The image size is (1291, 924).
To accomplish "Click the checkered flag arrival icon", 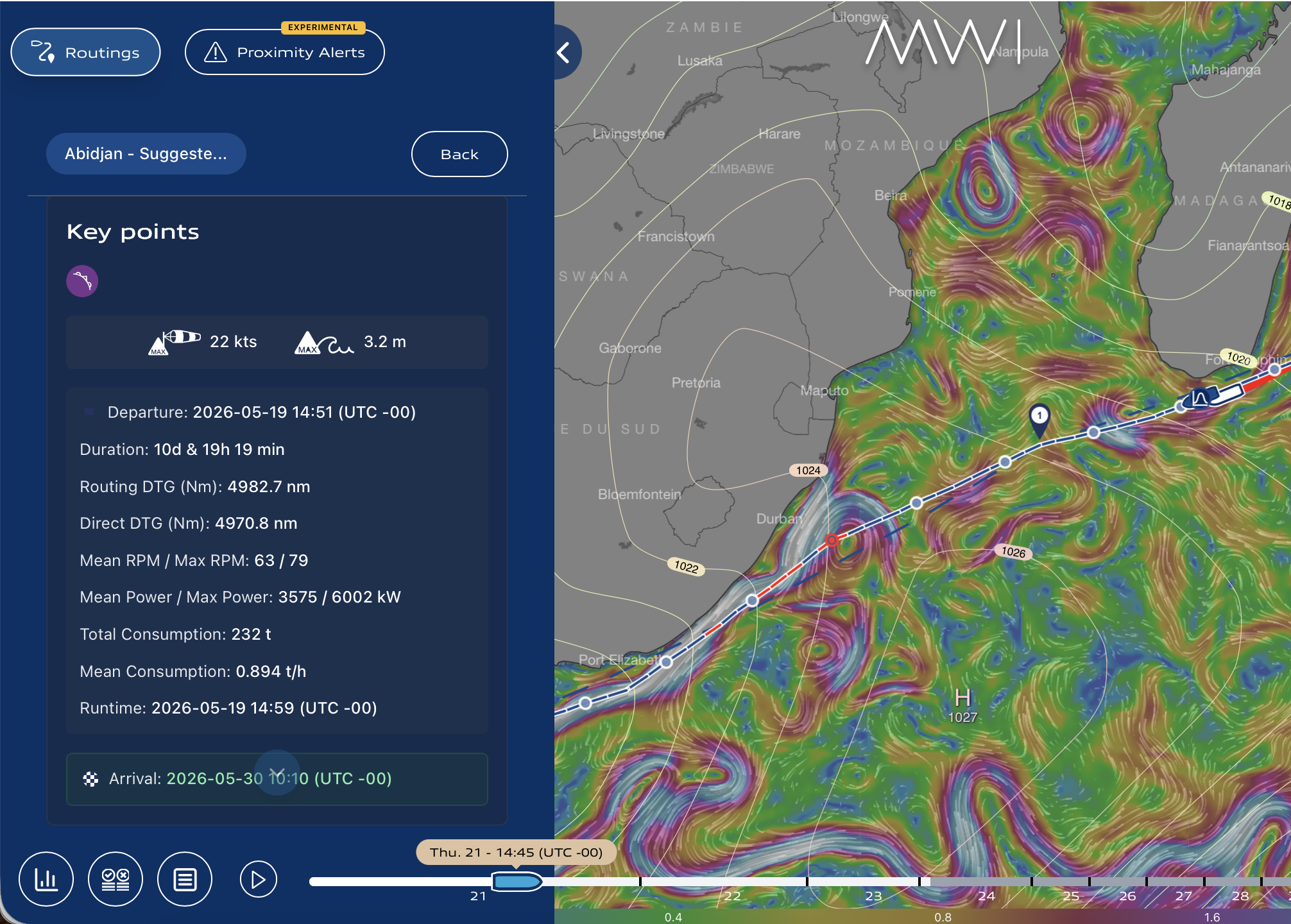I will (90, 779).
